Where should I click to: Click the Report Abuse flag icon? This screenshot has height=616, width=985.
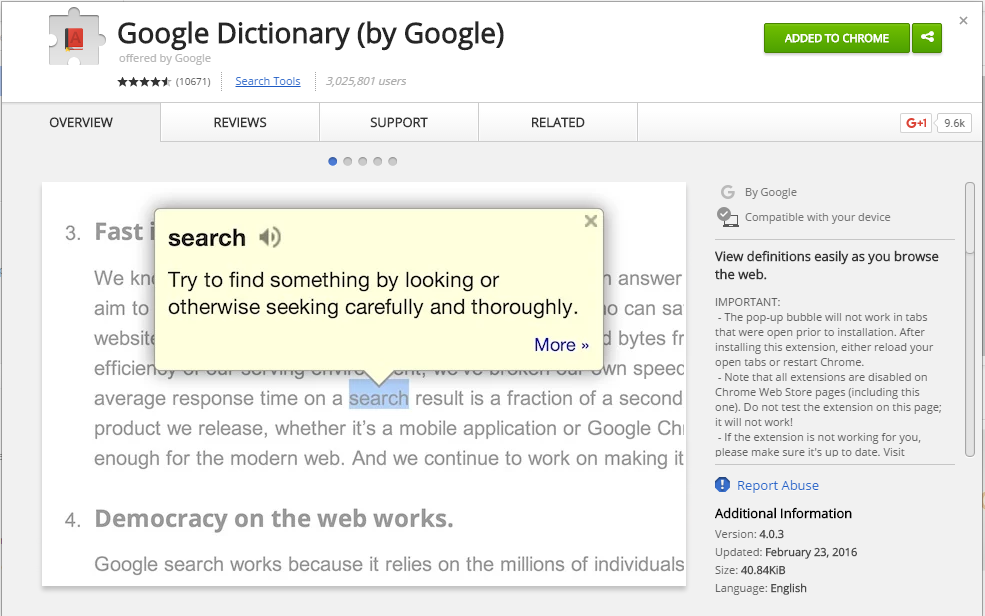[x=723, y=485]
